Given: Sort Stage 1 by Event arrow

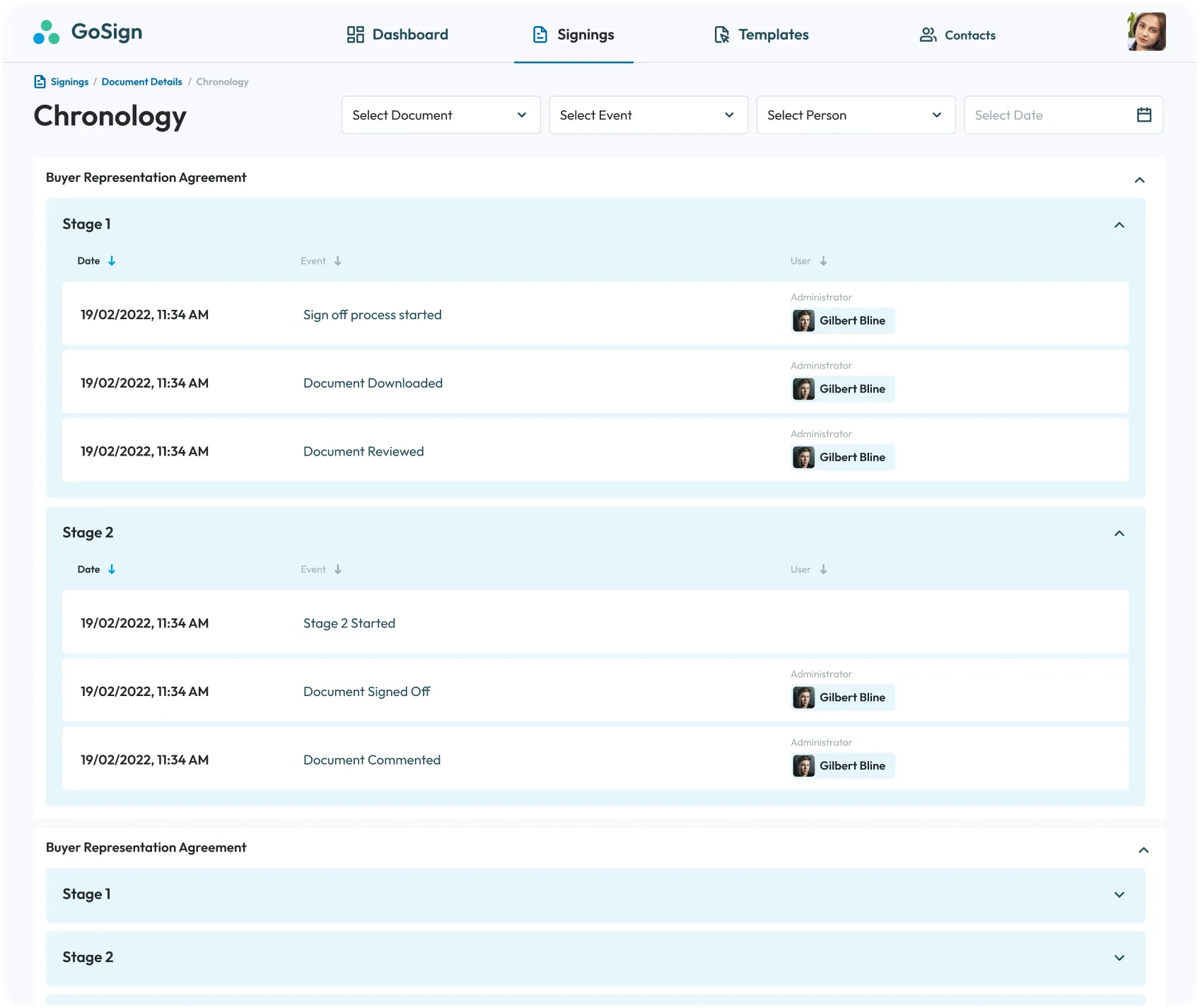Looking at the screenshot, I should [338, 261].
